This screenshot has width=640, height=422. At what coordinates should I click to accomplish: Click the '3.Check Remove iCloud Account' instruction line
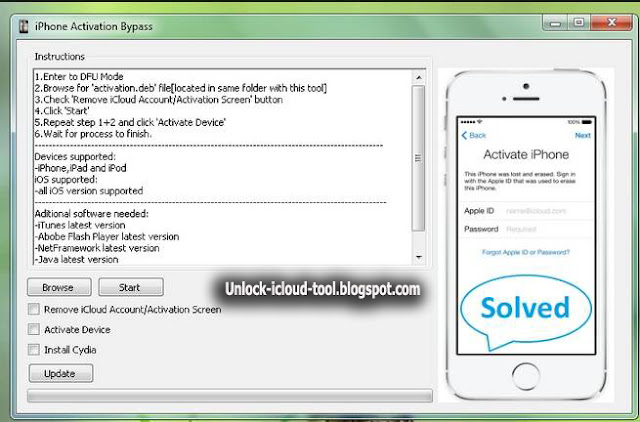[159, 100]
